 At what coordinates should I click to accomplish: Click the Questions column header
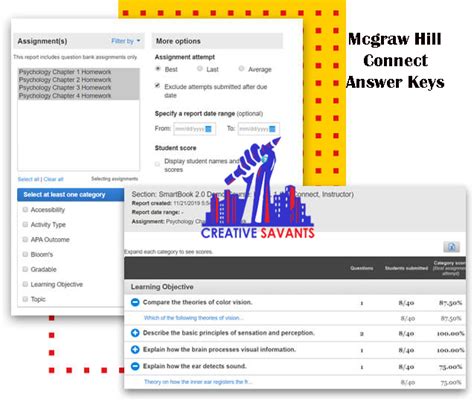362,268
